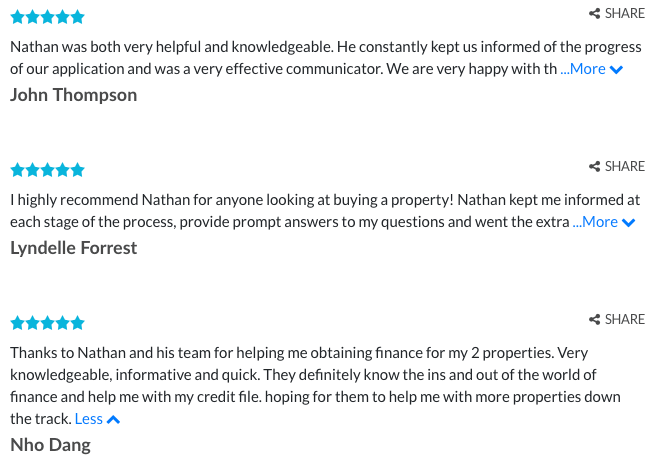Click down chevron on Lyndelle Forrest's review
This screenshot has width=662, height=471.
(629, 223)
